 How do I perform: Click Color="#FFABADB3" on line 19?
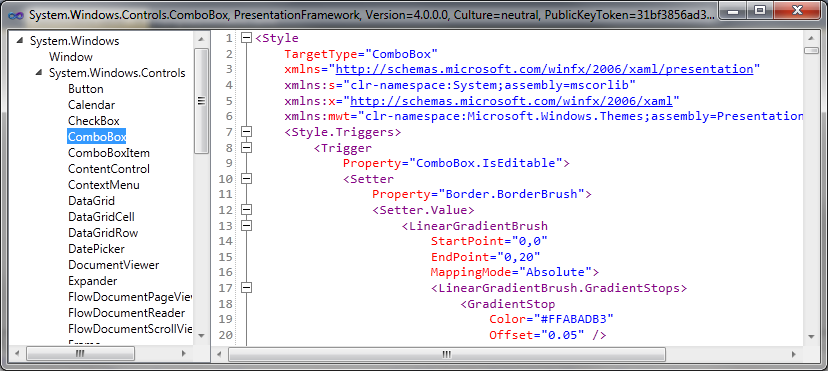(x=551, y=319)
